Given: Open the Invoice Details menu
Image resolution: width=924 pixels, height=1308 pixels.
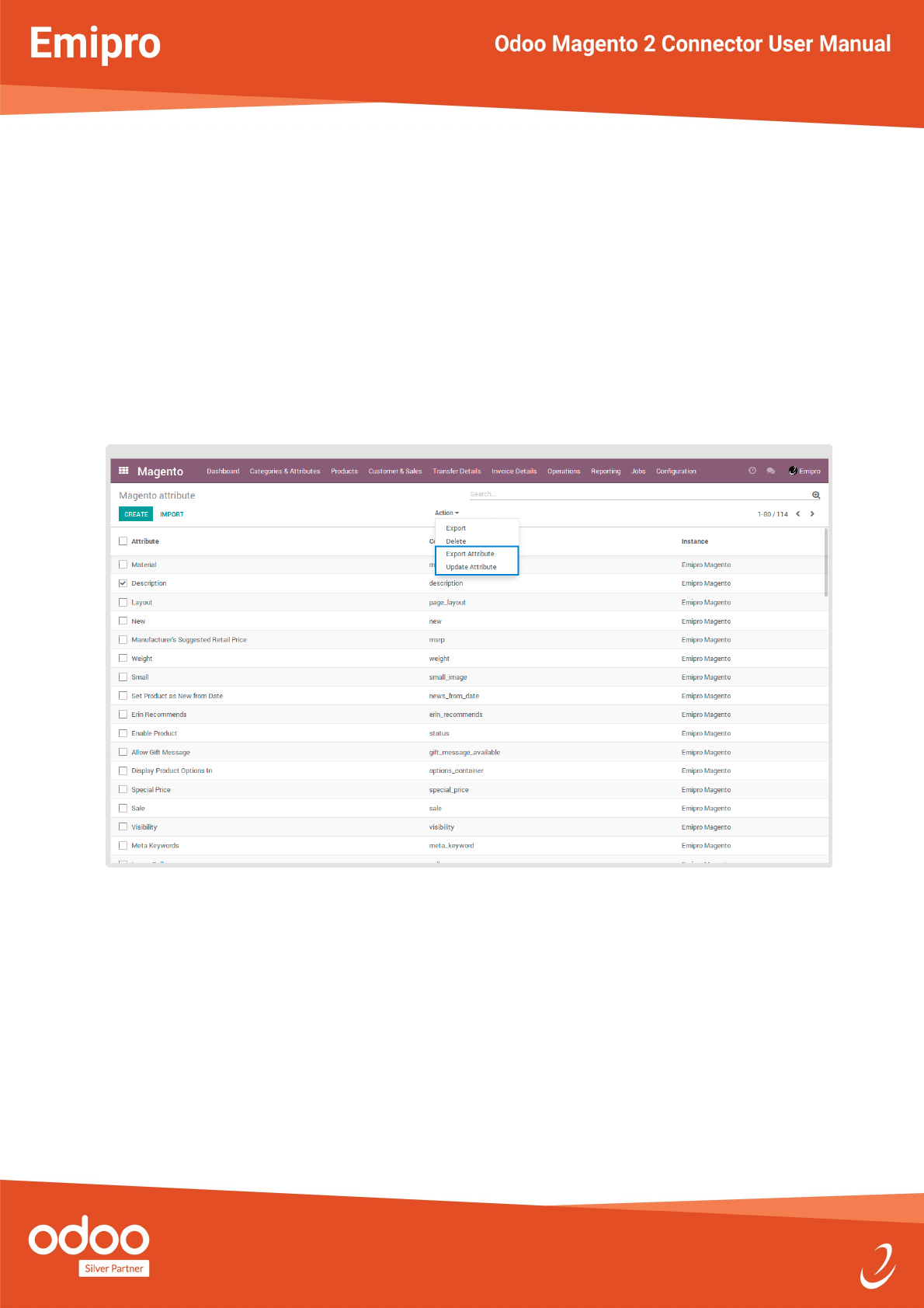Looking at the screenshot, I should coord(514,471).
